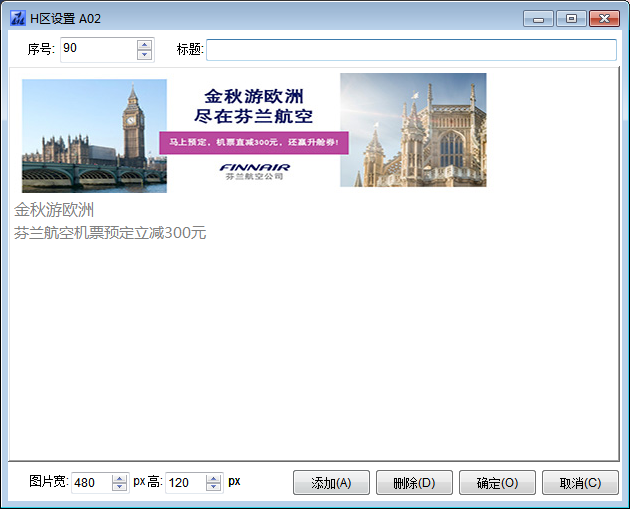Focus the 序号 number field
The image size is (630, 509).
tap(99, 49)
